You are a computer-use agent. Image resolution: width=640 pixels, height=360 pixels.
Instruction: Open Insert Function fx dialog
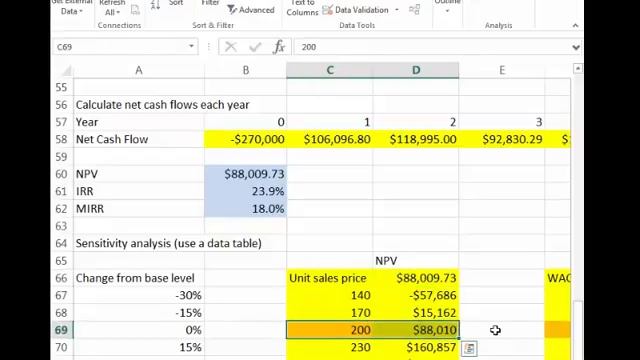tap(279, 47)
